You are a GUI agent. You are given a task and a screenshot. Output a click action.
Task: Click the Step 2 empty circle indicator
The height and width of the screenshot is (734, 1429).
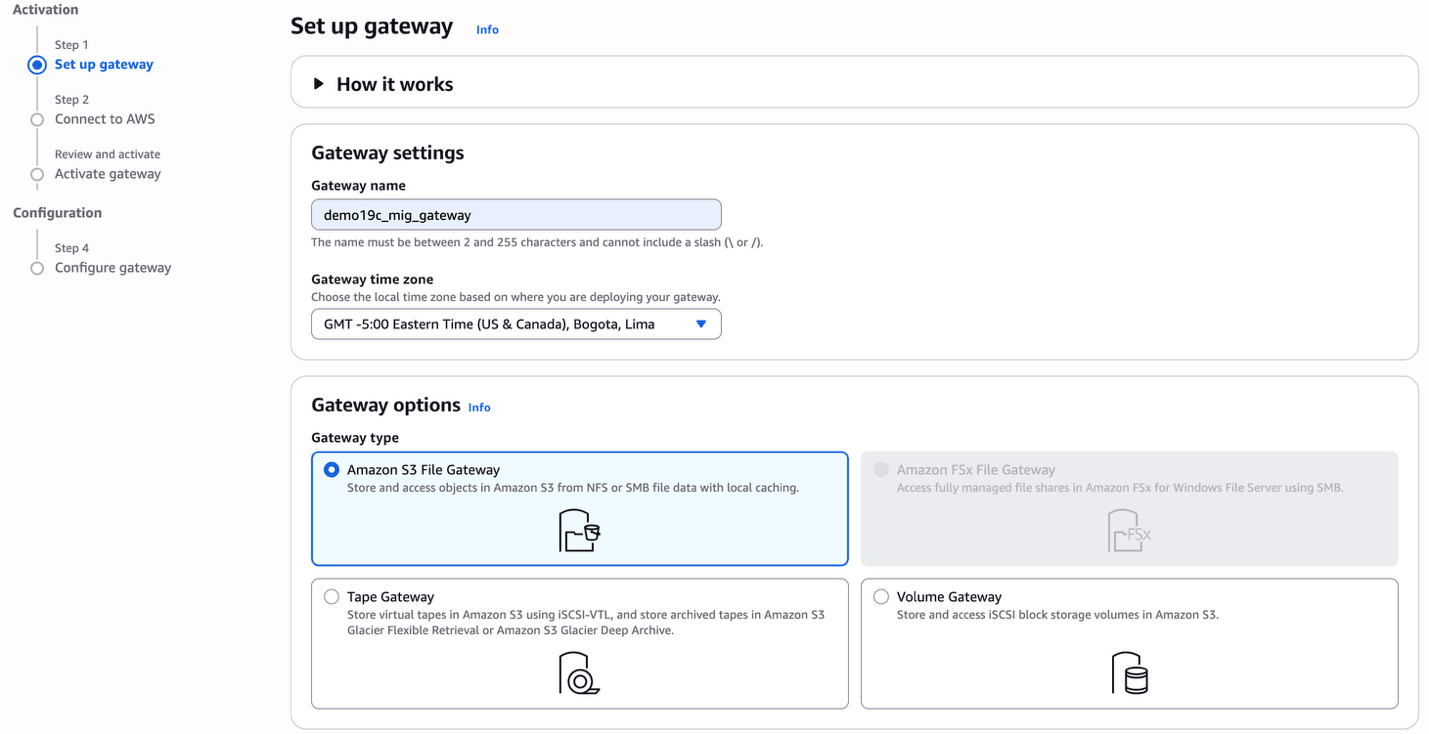click(x=36, y=118)
